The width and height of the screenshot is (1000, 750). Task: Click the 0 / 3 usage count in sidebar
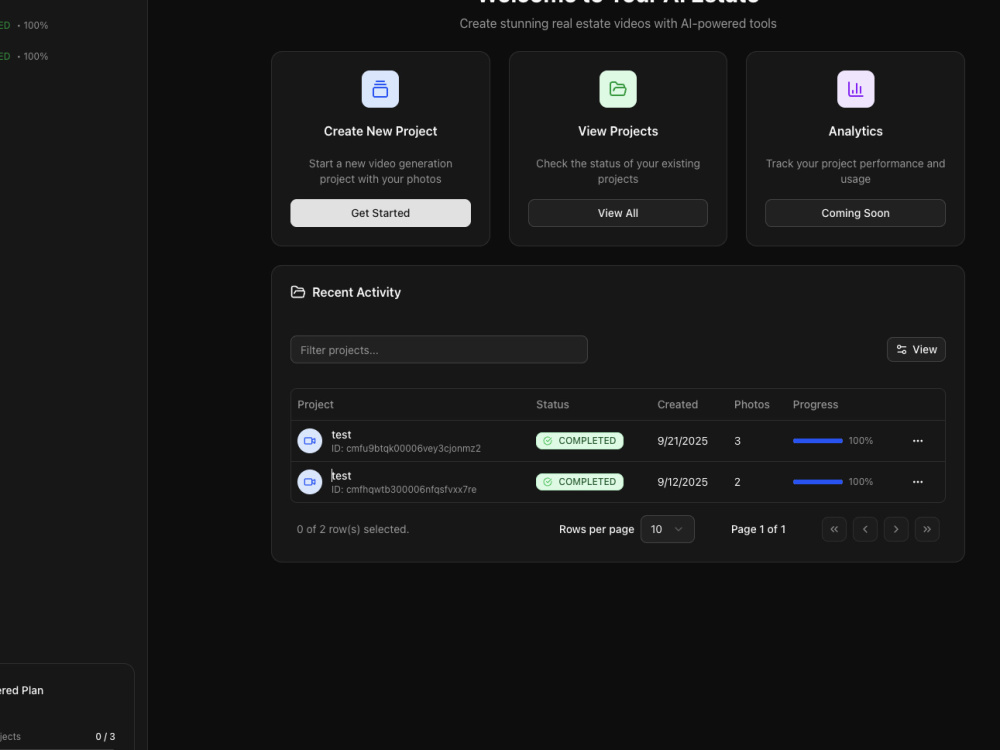point(105,737)
